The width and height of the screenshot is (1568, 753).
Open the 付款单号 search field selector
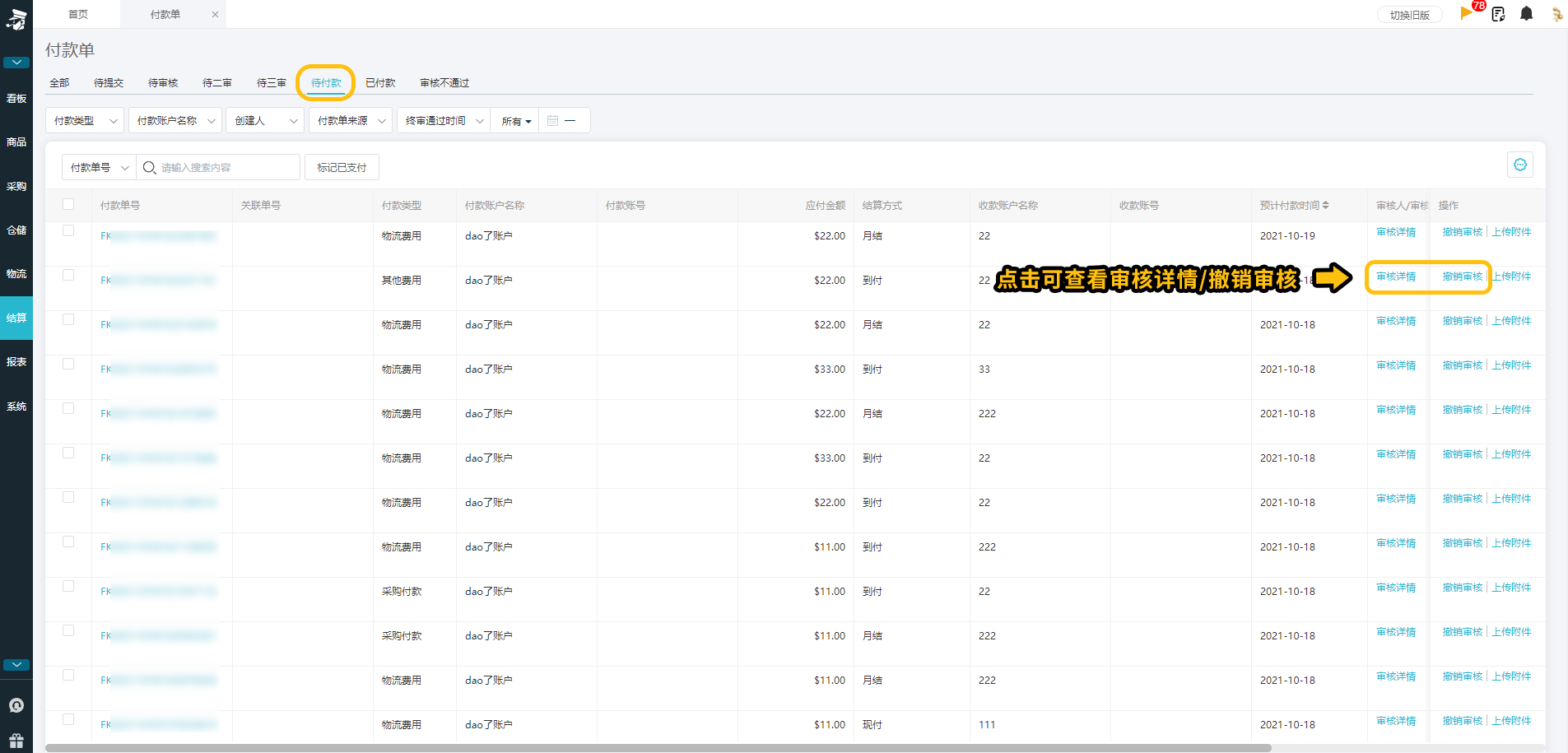99,167
